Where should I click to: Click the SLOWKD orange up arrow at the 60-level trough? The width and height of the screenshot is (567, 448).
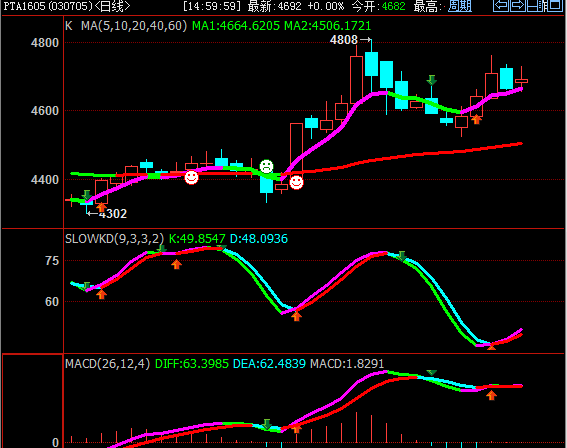coord(296,316)
